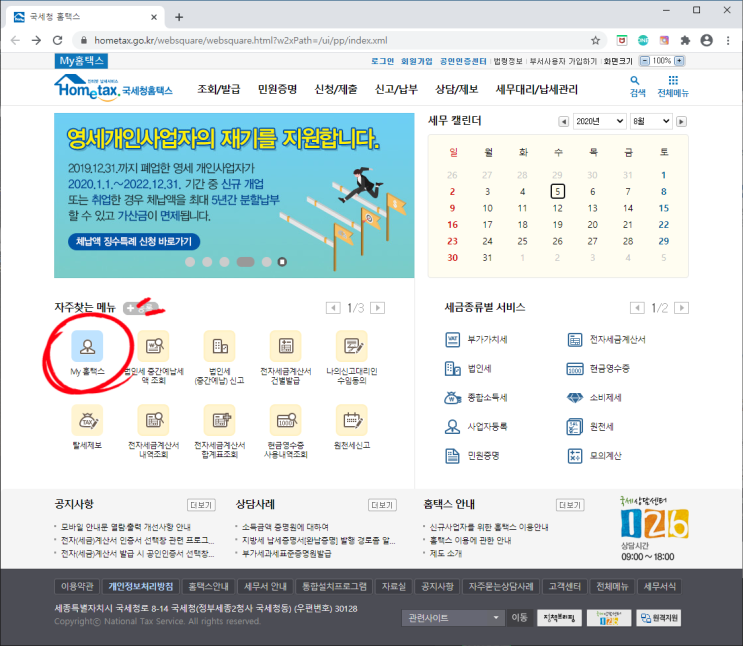The width and height of the screenshot is (743, 646).
Task: Click the 회원가입 link
Action: click(x=417, y=61)
